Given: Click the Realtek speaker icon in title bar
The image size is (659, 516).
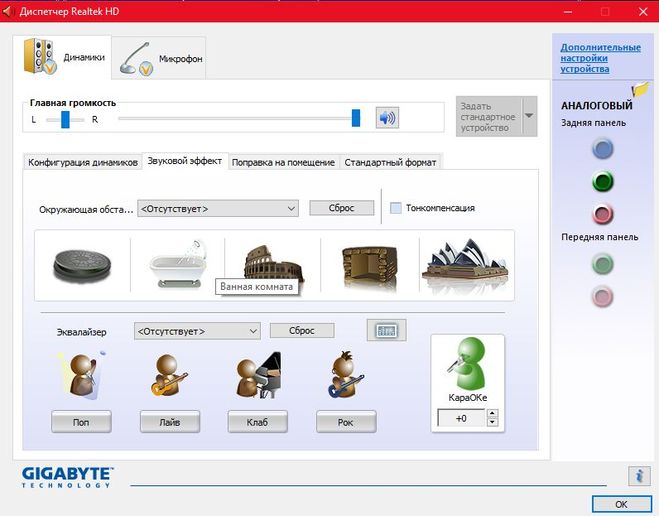Looking at the screenshot, I should tap(8, 11).
